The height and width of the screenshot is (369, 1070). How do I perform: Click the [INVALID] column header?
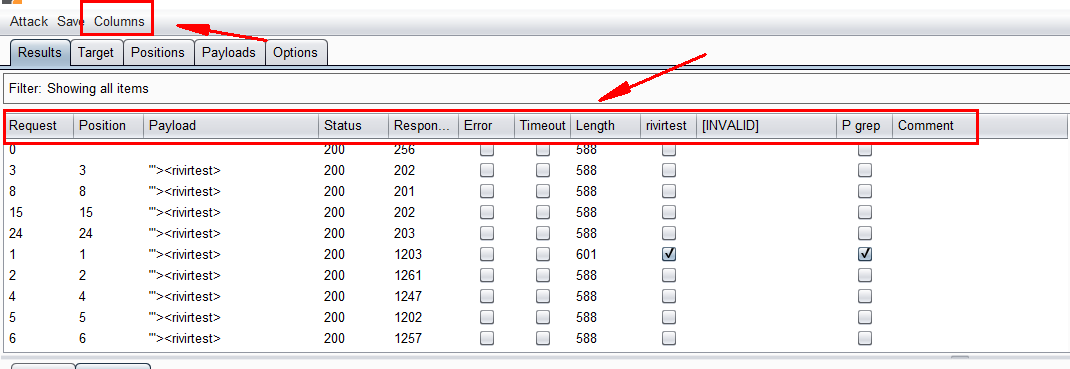[766, 126]
